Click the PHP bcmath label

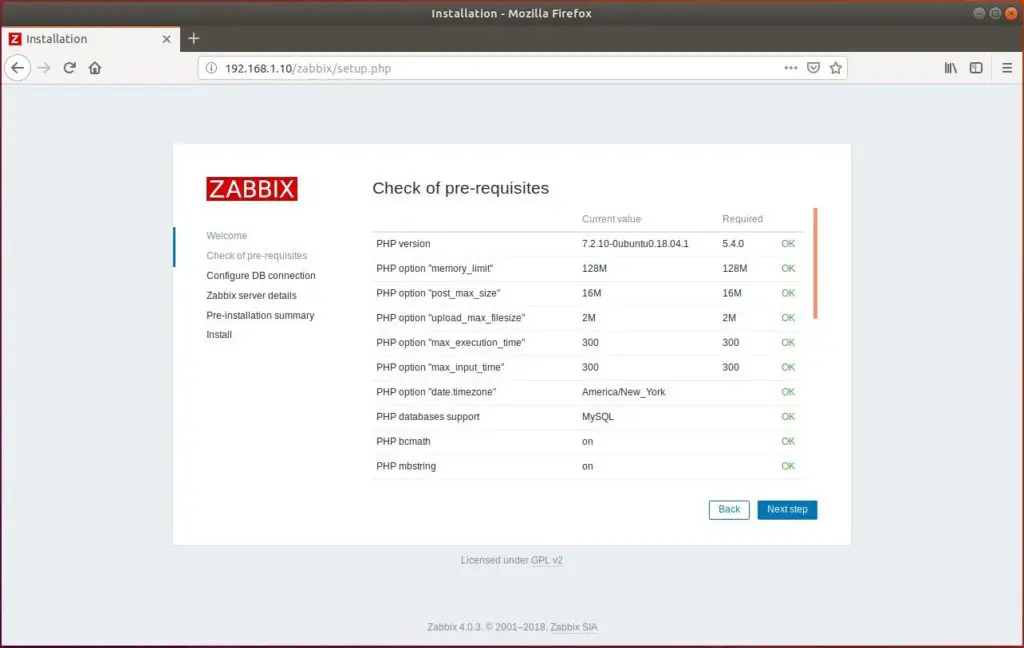coord(403,442)
